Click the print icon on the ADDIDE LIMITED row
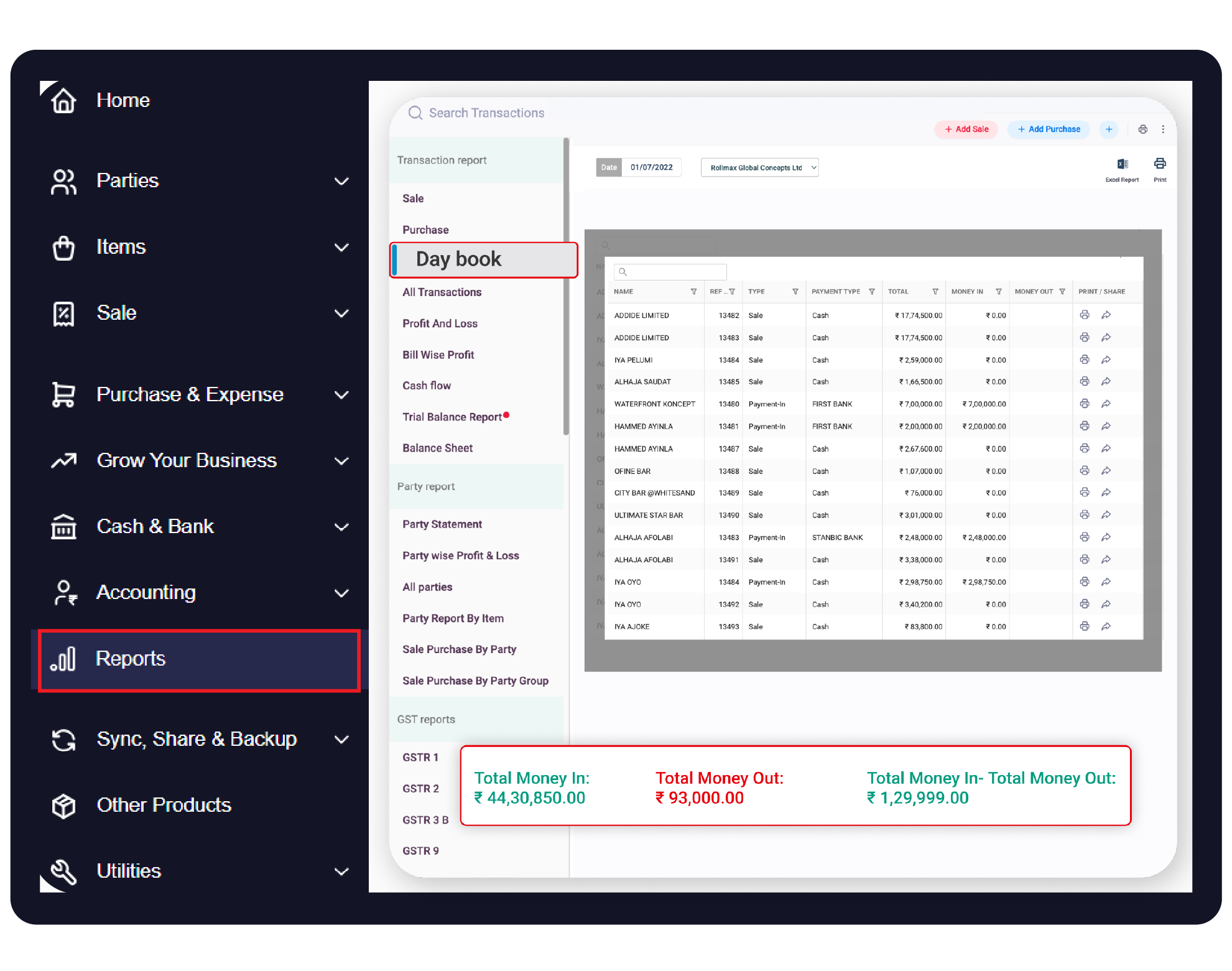The image size is (1232, 971). (x=1085, y=315)
